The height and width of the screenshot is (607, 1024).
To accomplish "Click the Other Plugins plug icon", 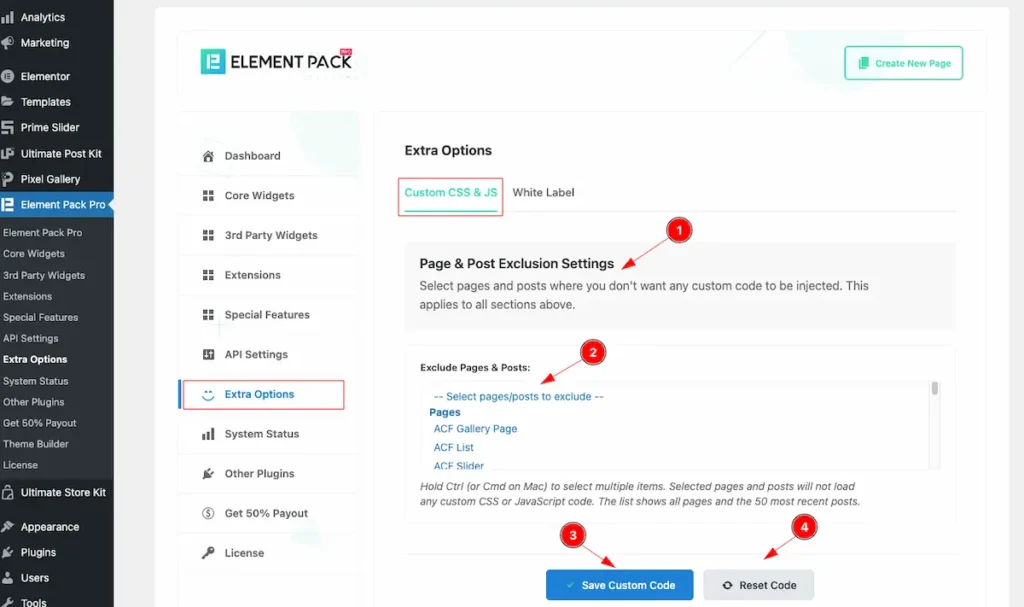I will coord(208,474).
